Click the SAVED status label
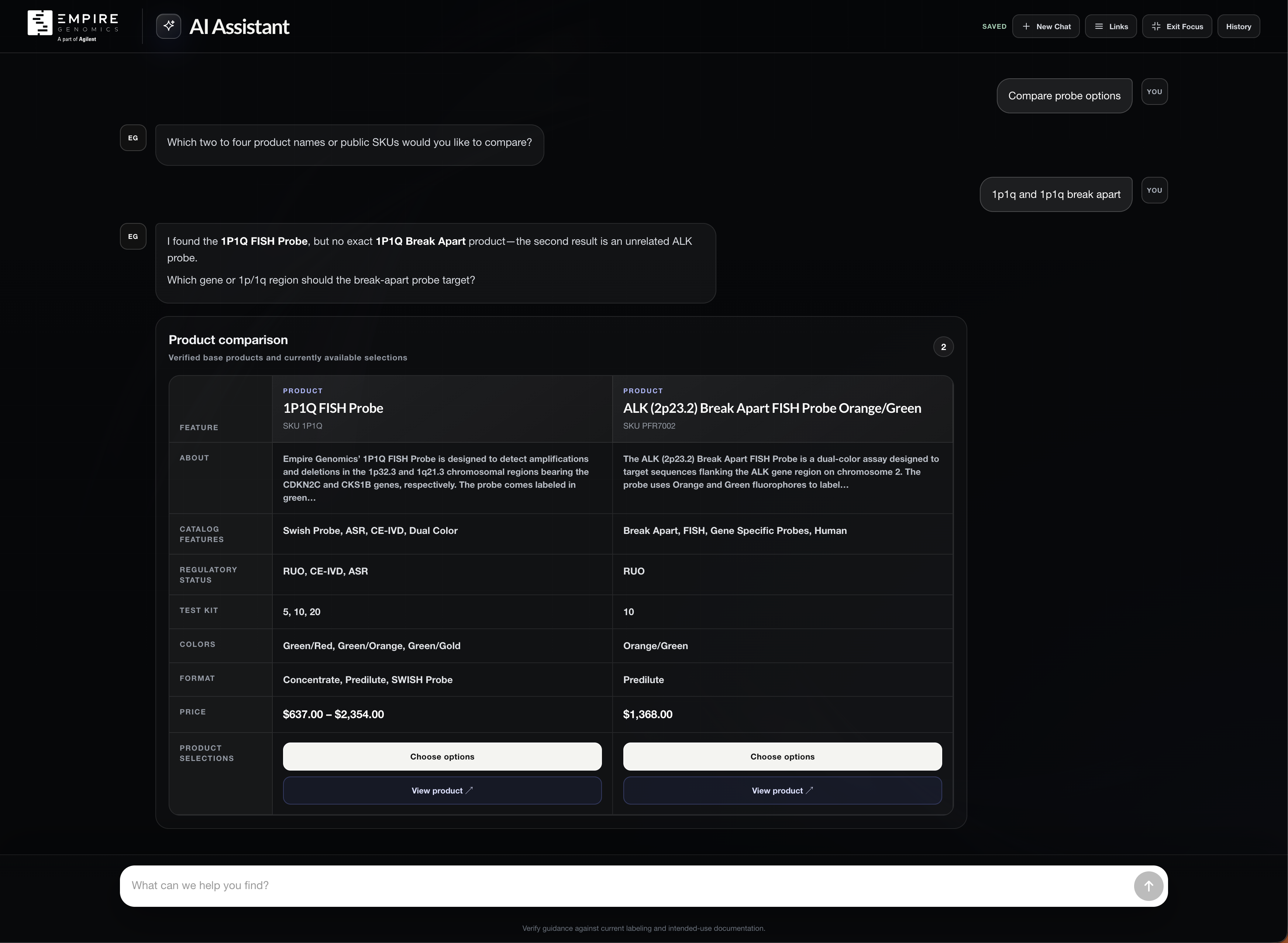 [x=994, y=27]
